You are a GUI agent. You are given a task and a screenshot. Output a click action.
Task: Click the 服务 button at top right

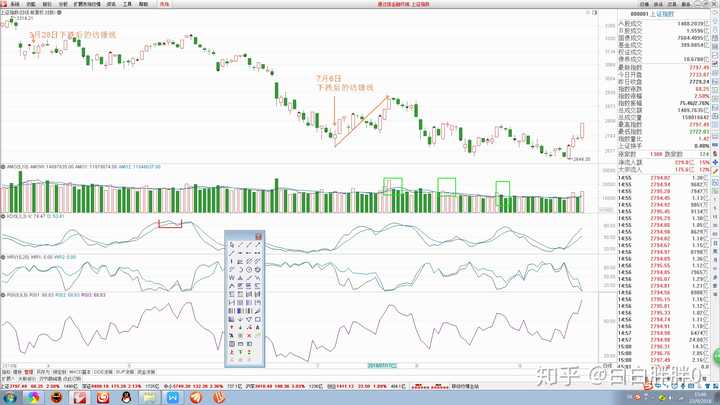coord(686,4)
